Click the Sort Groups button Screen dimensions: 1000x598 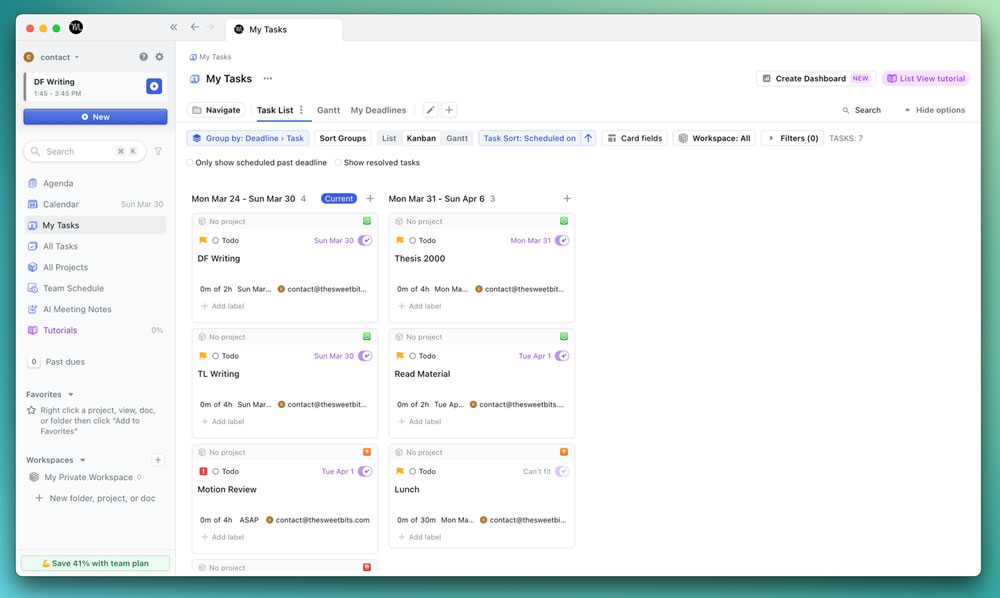[342, 138]
